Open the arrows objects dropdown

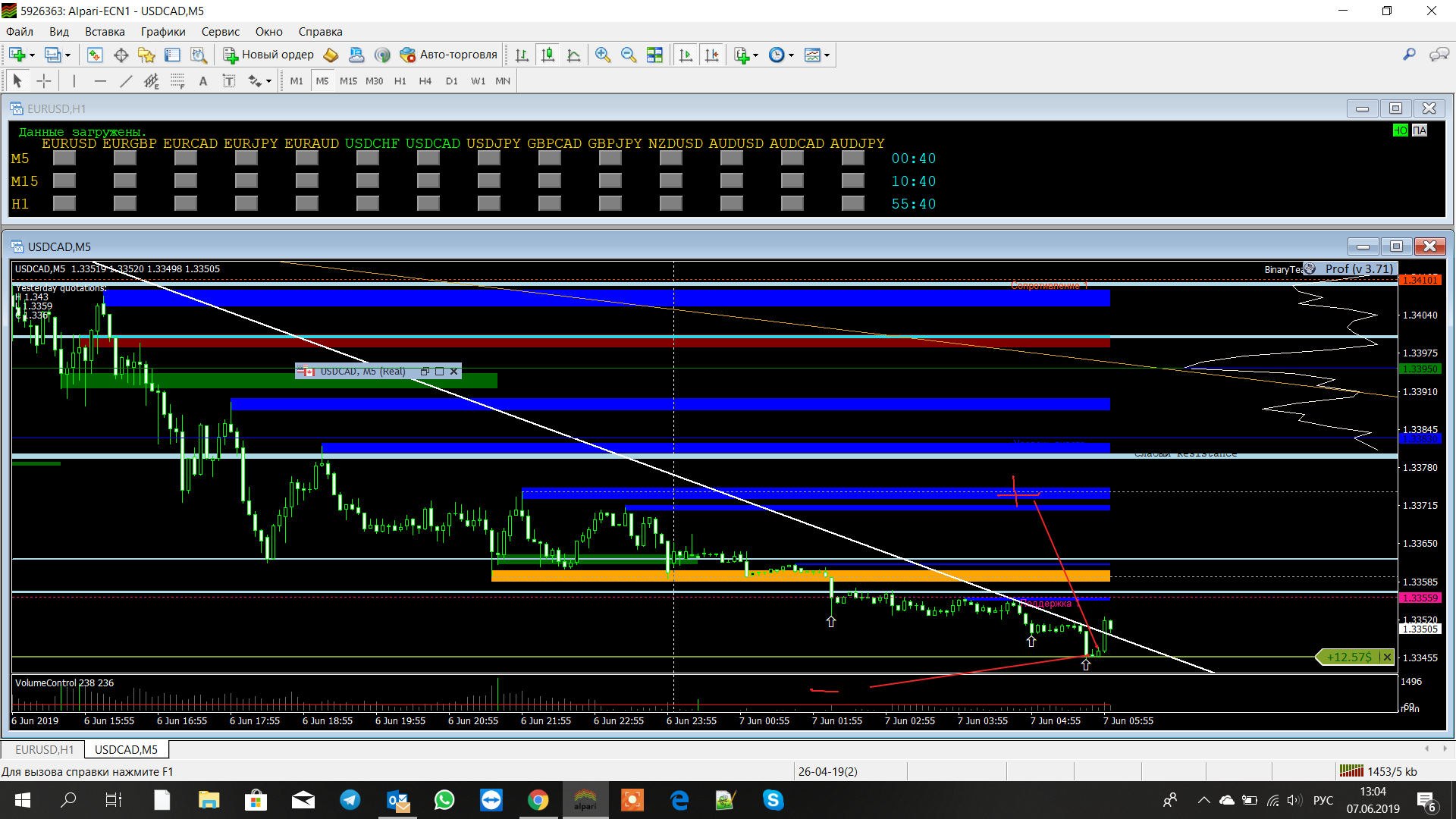tap(268, 82)
